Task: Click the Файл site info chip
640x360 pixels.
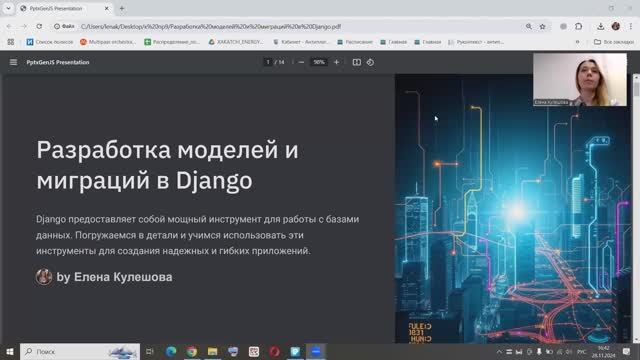Action: coord(64,26)
